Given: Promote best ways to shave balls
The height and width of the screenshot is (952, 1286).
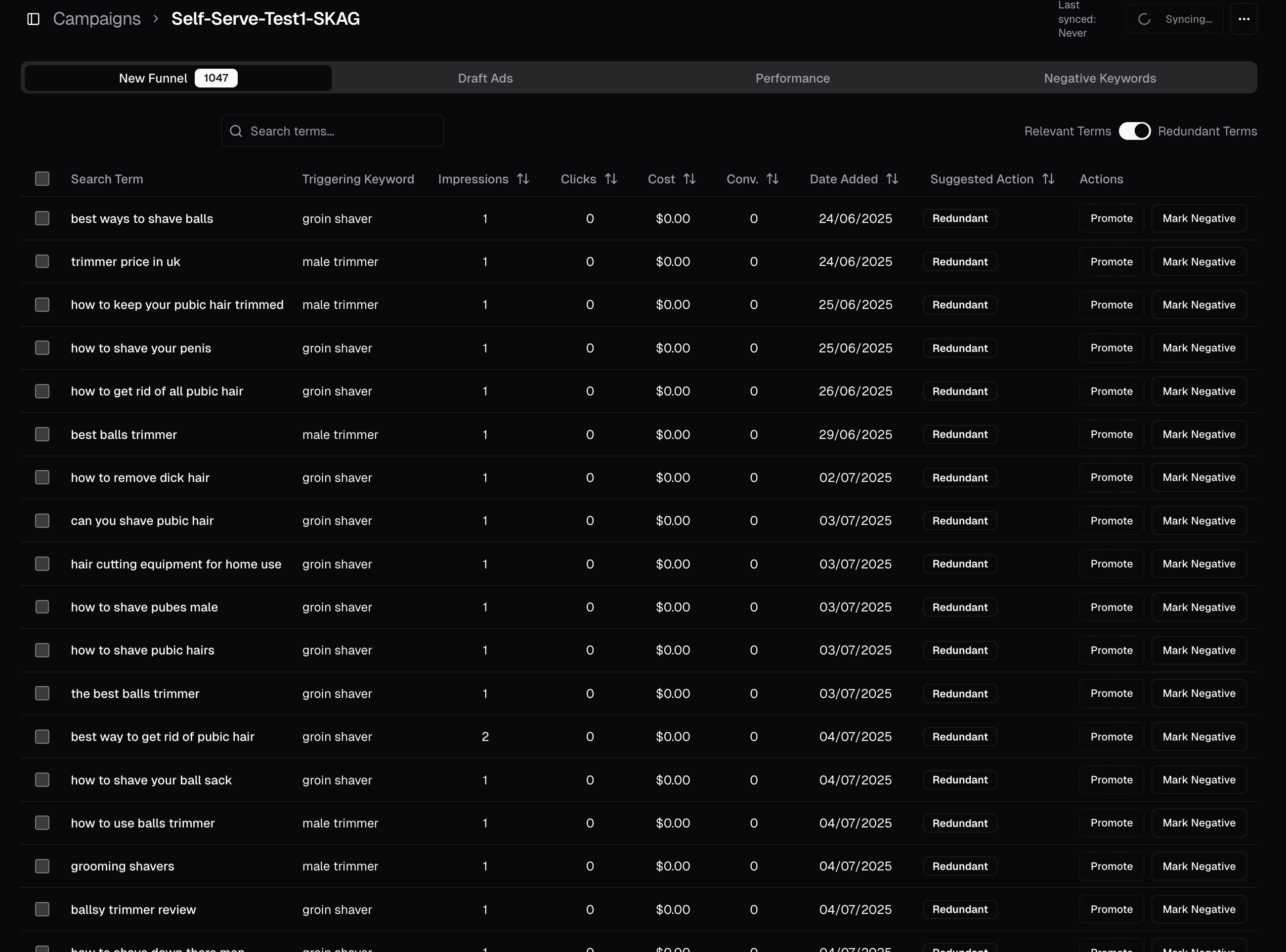Looking at the screenshot, I should pos(1112,218).
